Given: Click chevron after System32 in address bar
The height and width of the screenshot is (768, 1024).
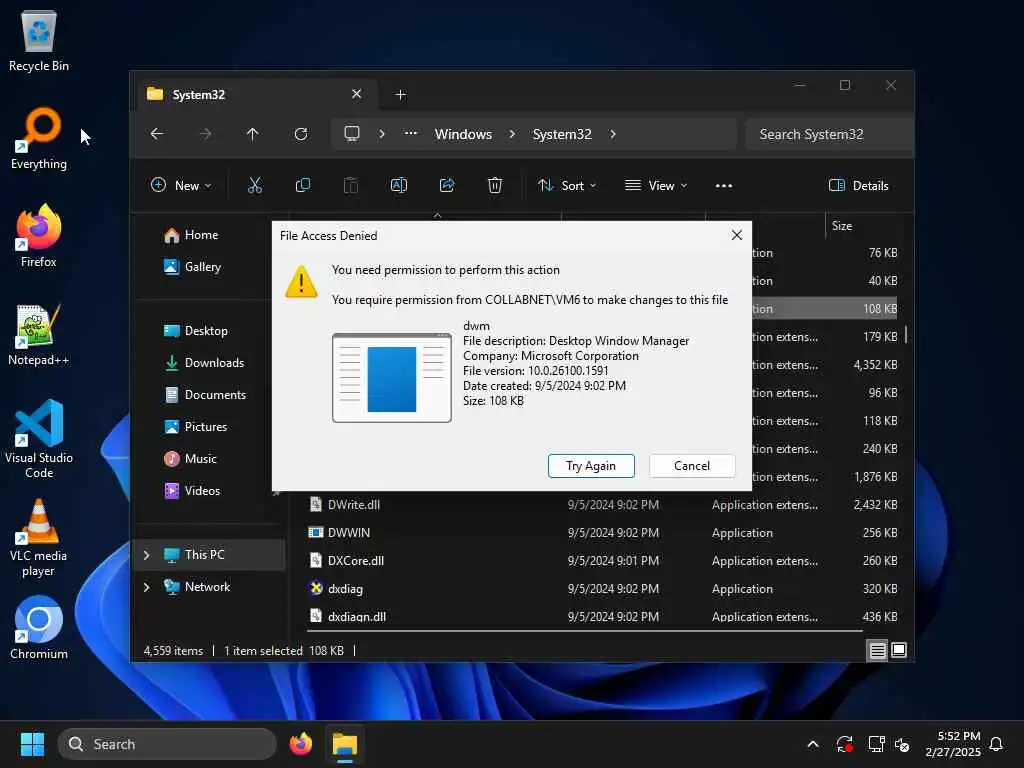Looking at the screenshot, I should tap(613, 134).
